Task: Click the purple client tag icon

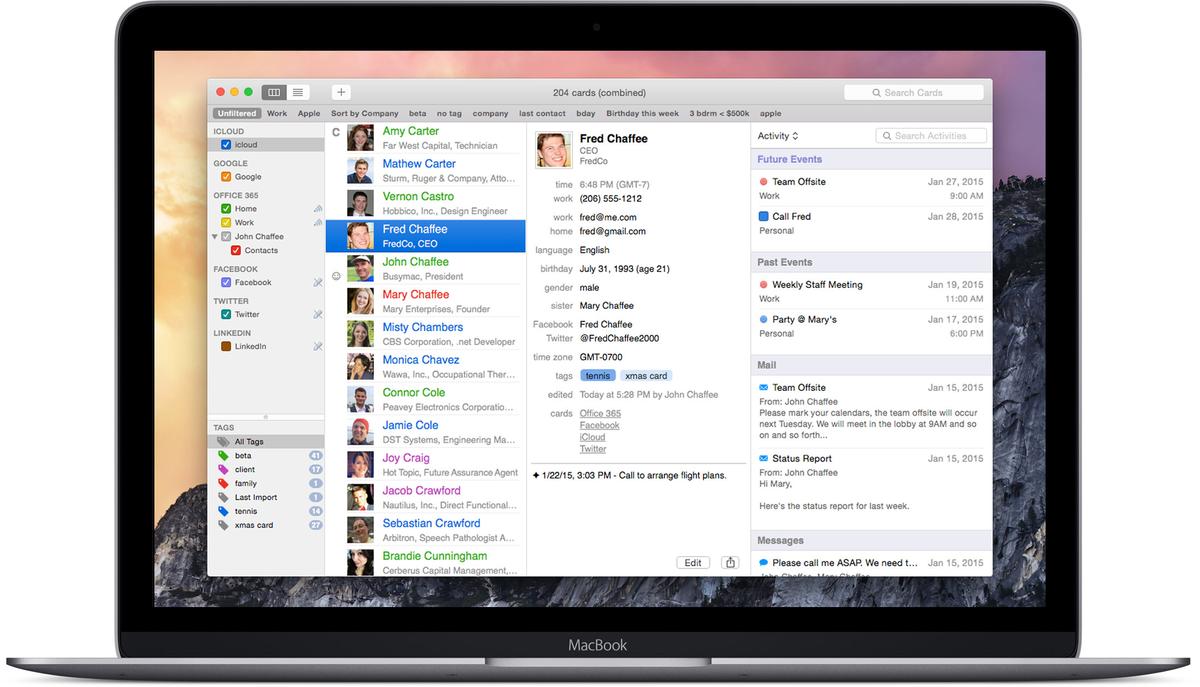Action: 223,469
